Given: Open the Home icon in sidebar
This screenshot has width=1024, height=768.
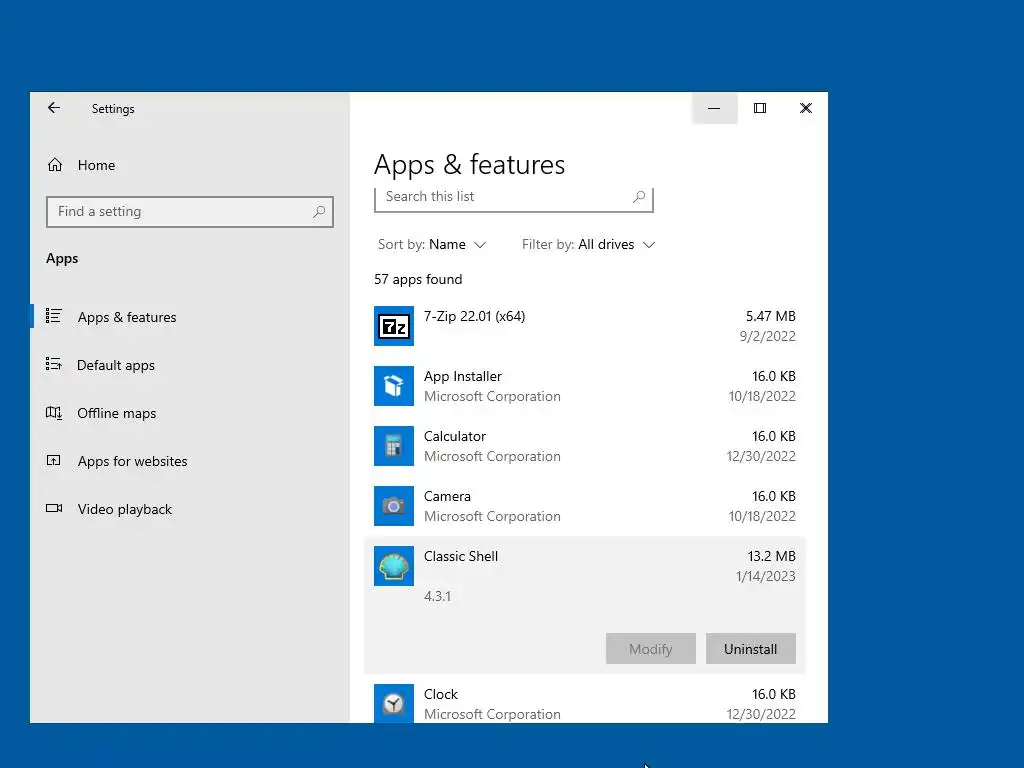Looking at the screenshot, I should point(55,165).
